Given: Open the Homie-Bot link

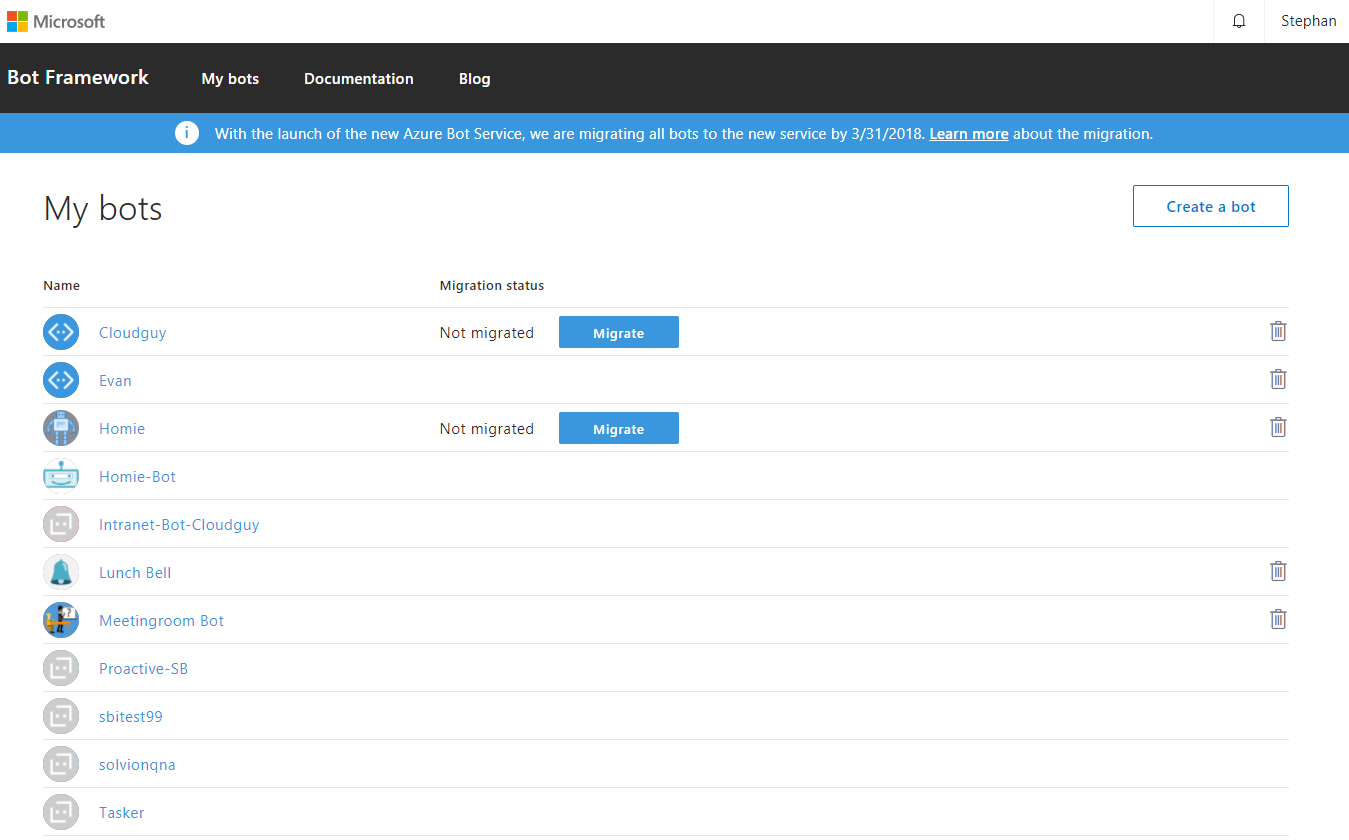Looking at the screenshot, I should 137,477.
